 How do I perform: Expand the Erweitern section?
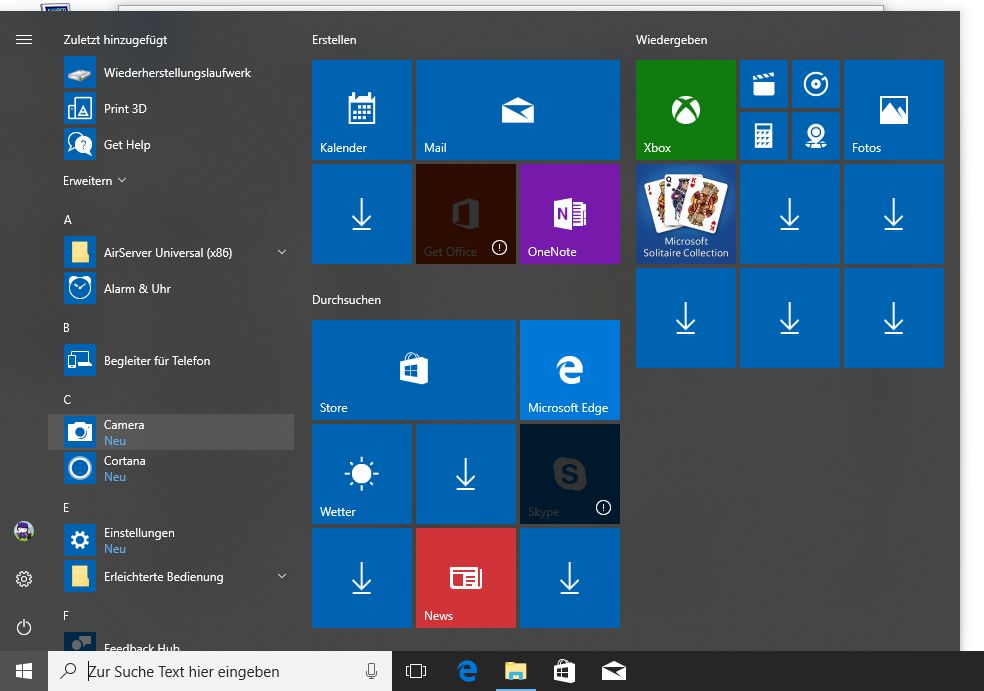coord(91,180)
